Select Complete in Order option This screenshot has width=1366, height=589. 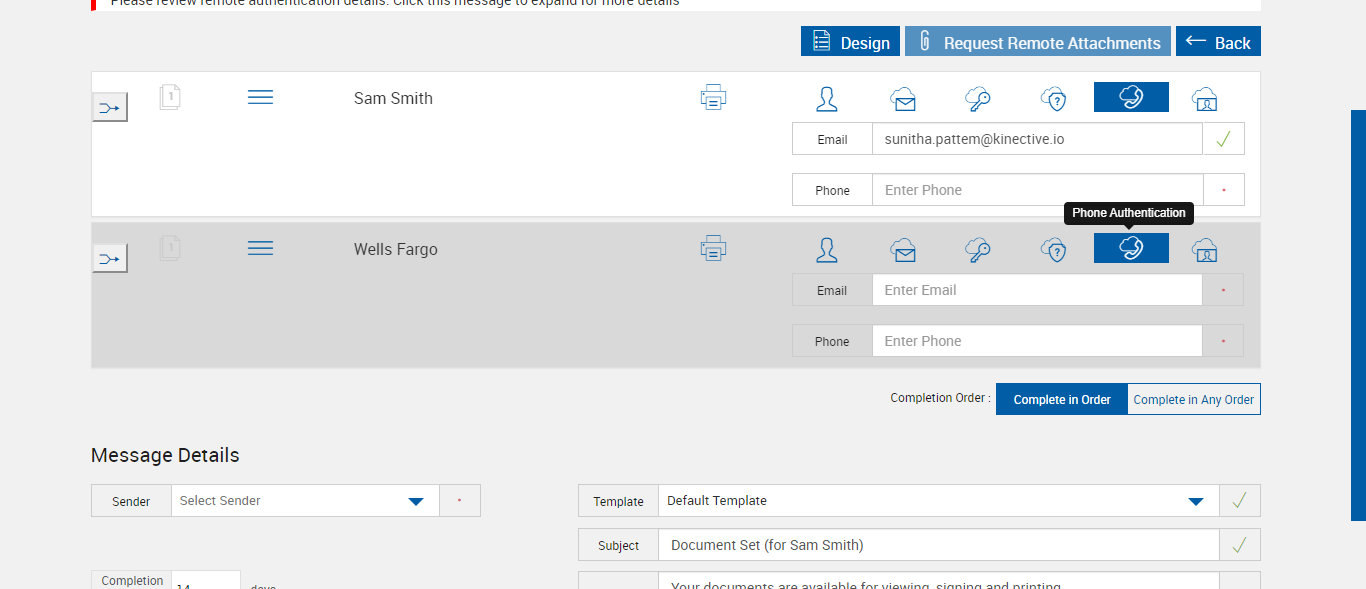[1062, 399]
